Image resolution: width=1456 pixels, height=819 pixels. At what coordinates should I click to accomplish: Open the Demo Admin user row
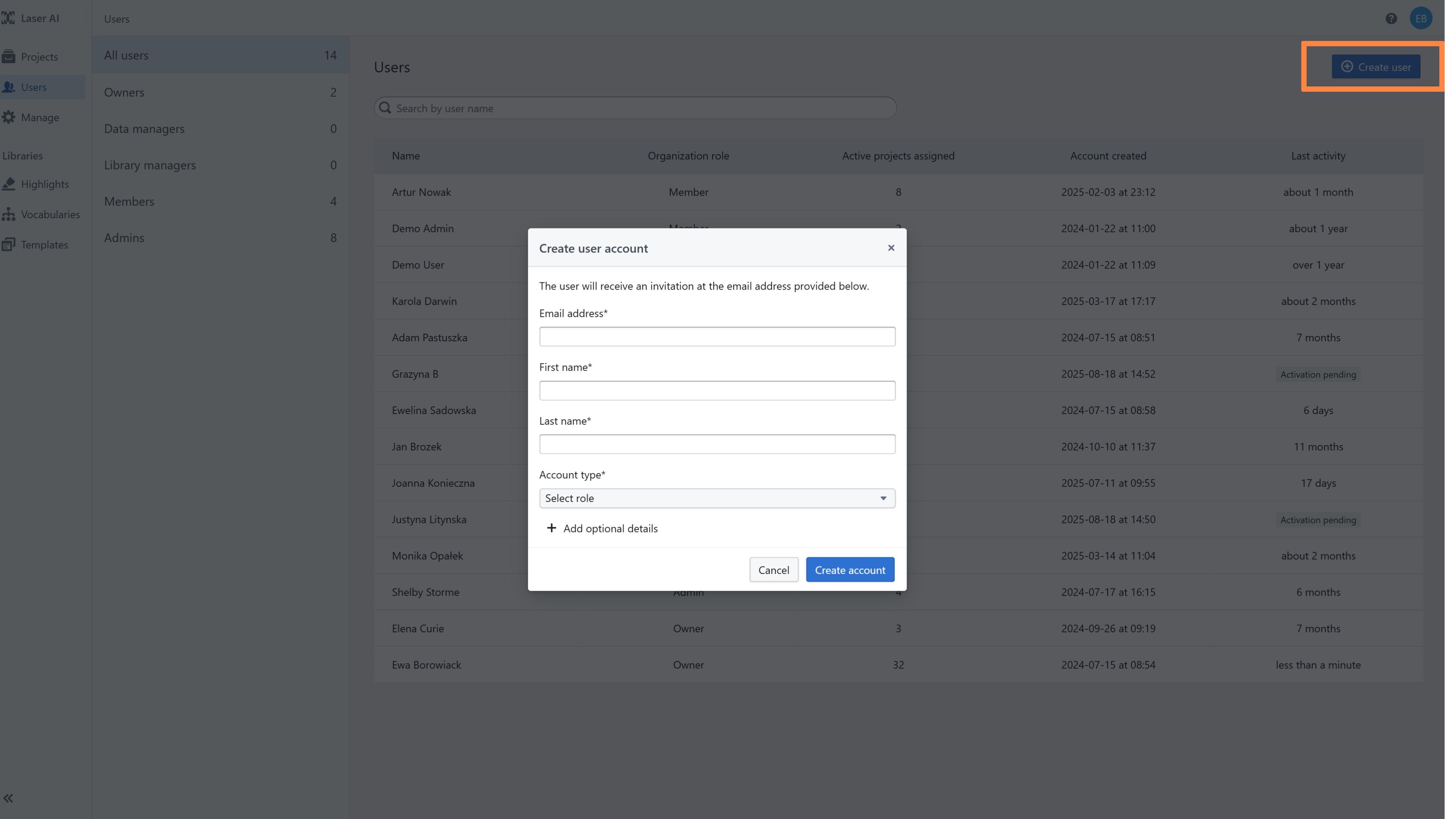(x=898, y=228)
